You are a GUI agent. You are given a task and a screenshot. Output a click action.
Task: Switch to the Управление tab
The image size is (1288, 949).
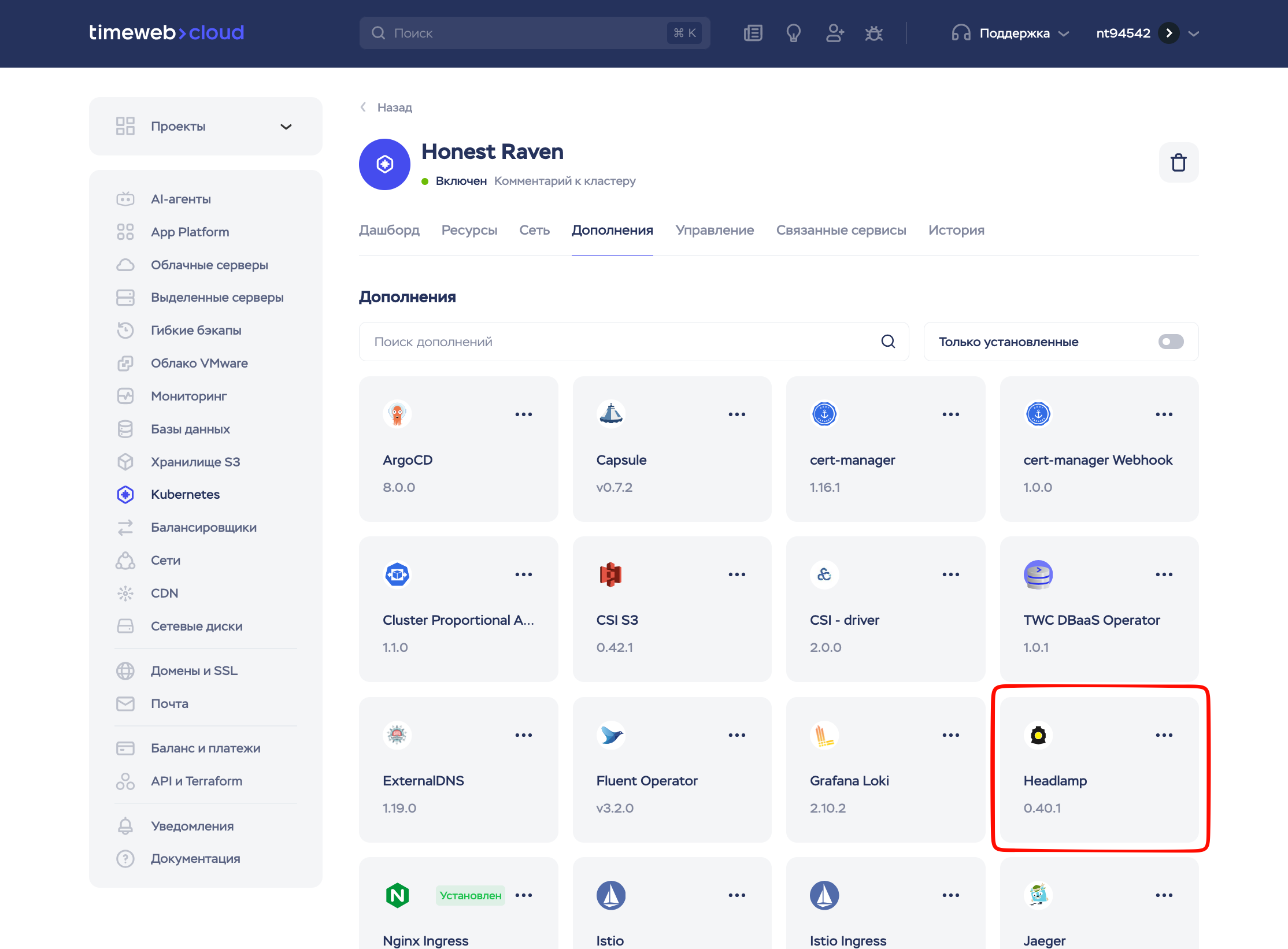715,230
